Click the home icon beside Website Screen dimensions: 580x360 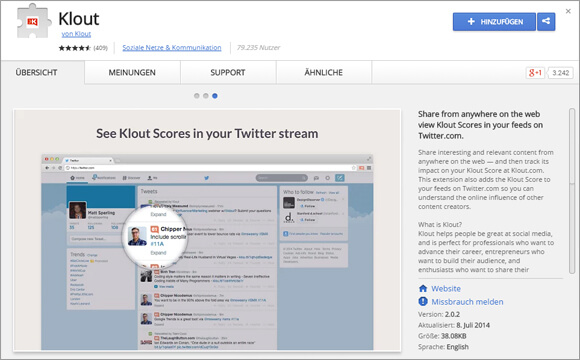coord(423,288)
